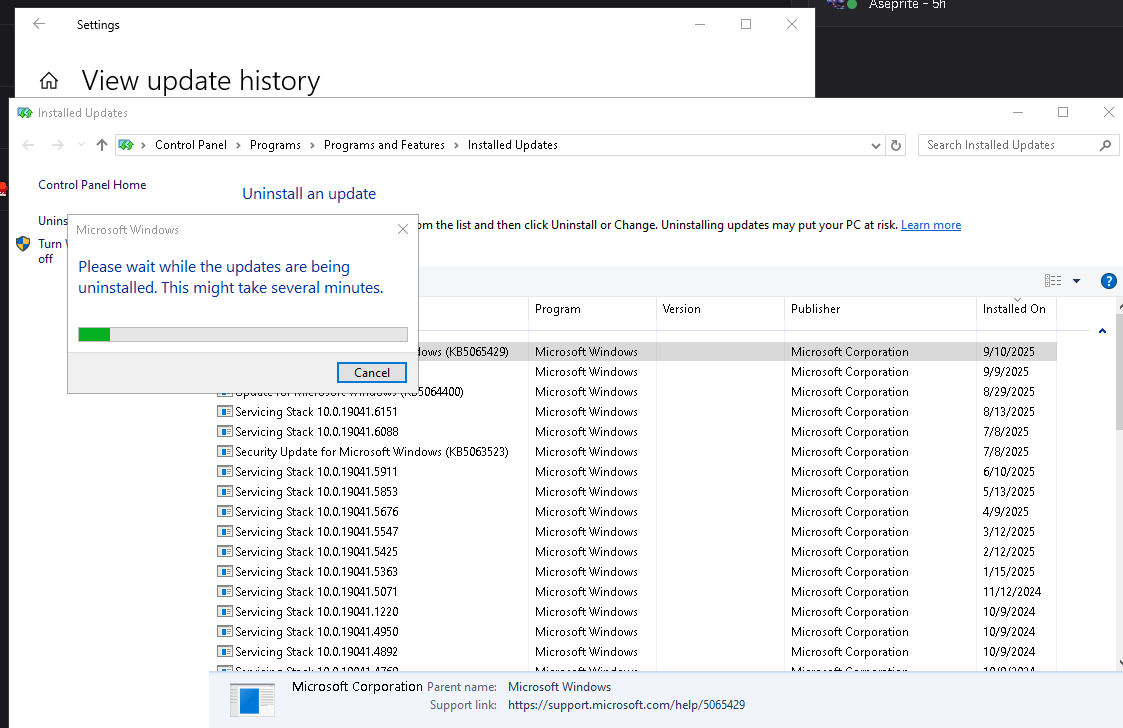
Task: Open the recent locations dropdown arrow
Action: point(81,145)
